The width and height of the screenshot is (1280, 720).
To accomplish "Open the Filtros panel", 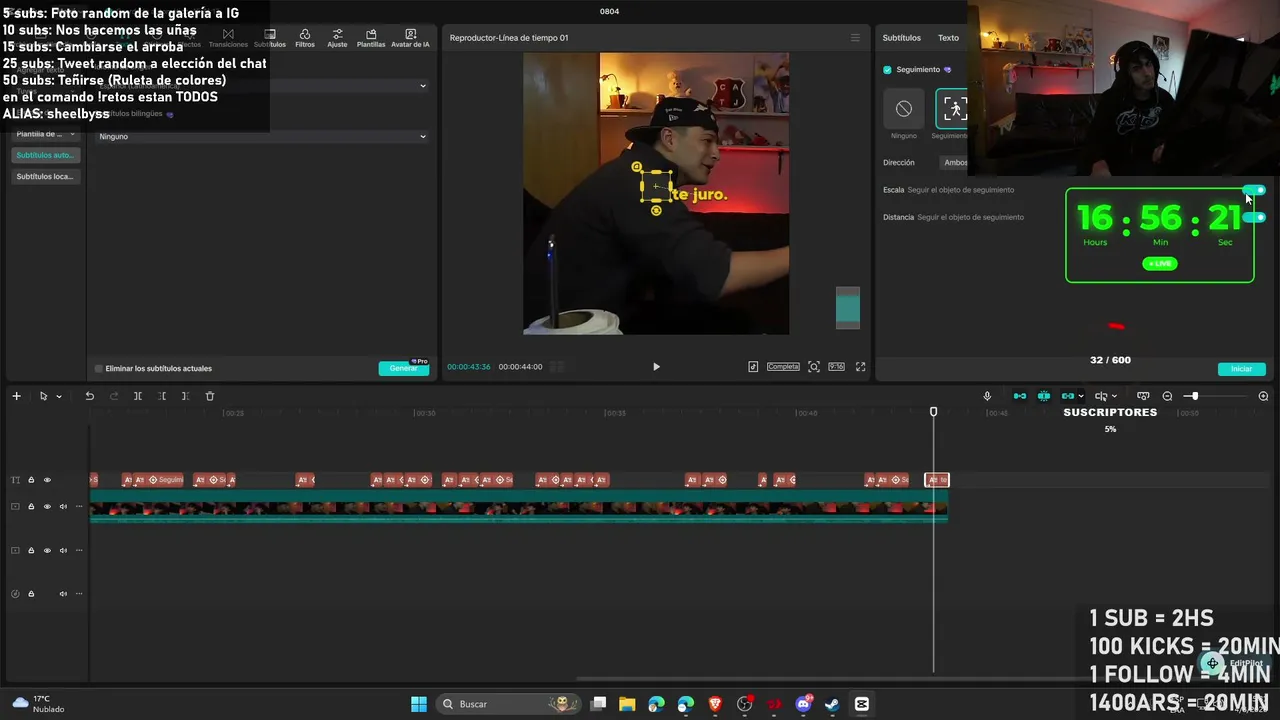I will click(305, 38).
